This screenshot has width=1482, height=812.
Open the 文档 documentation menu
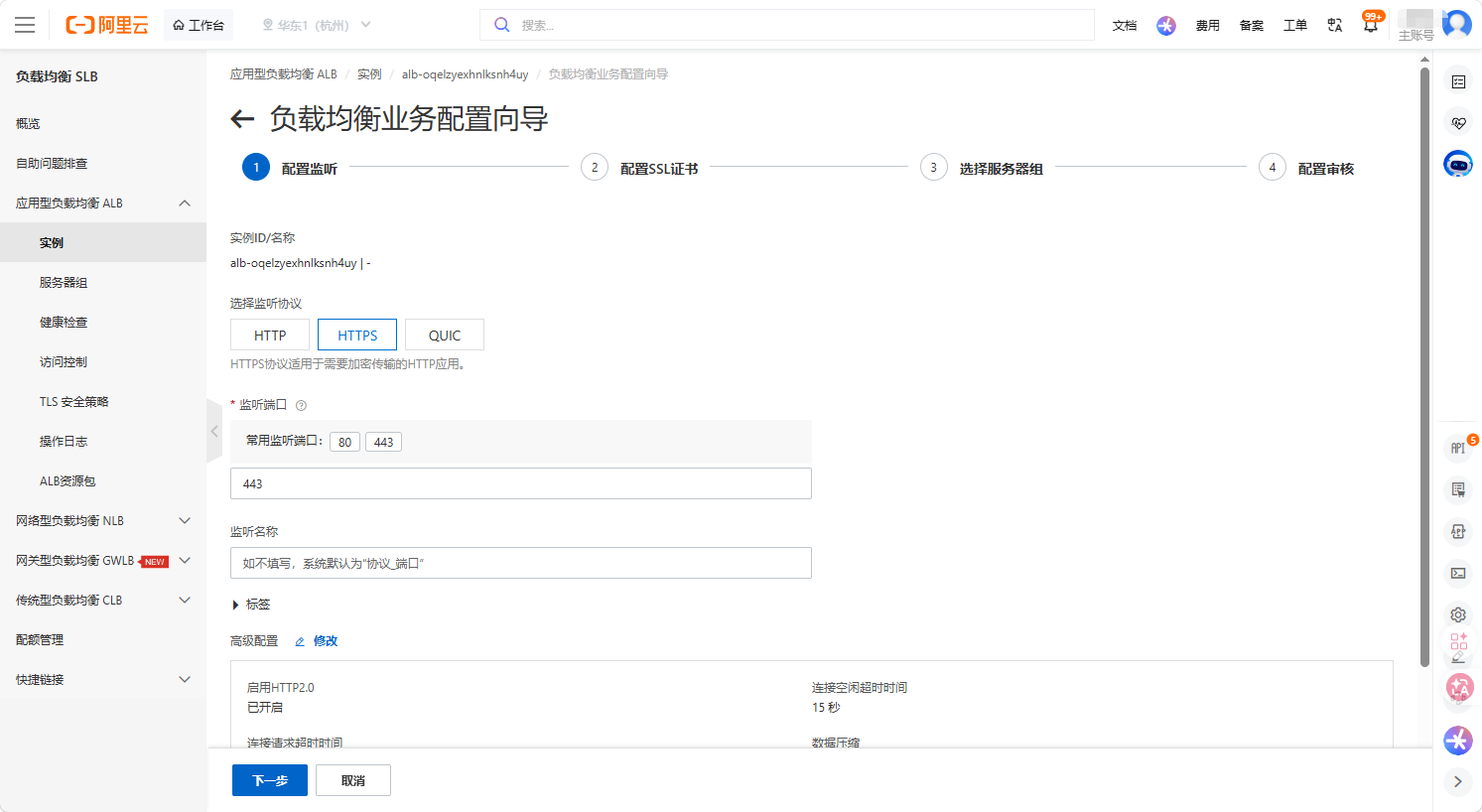coord(1125,25)
